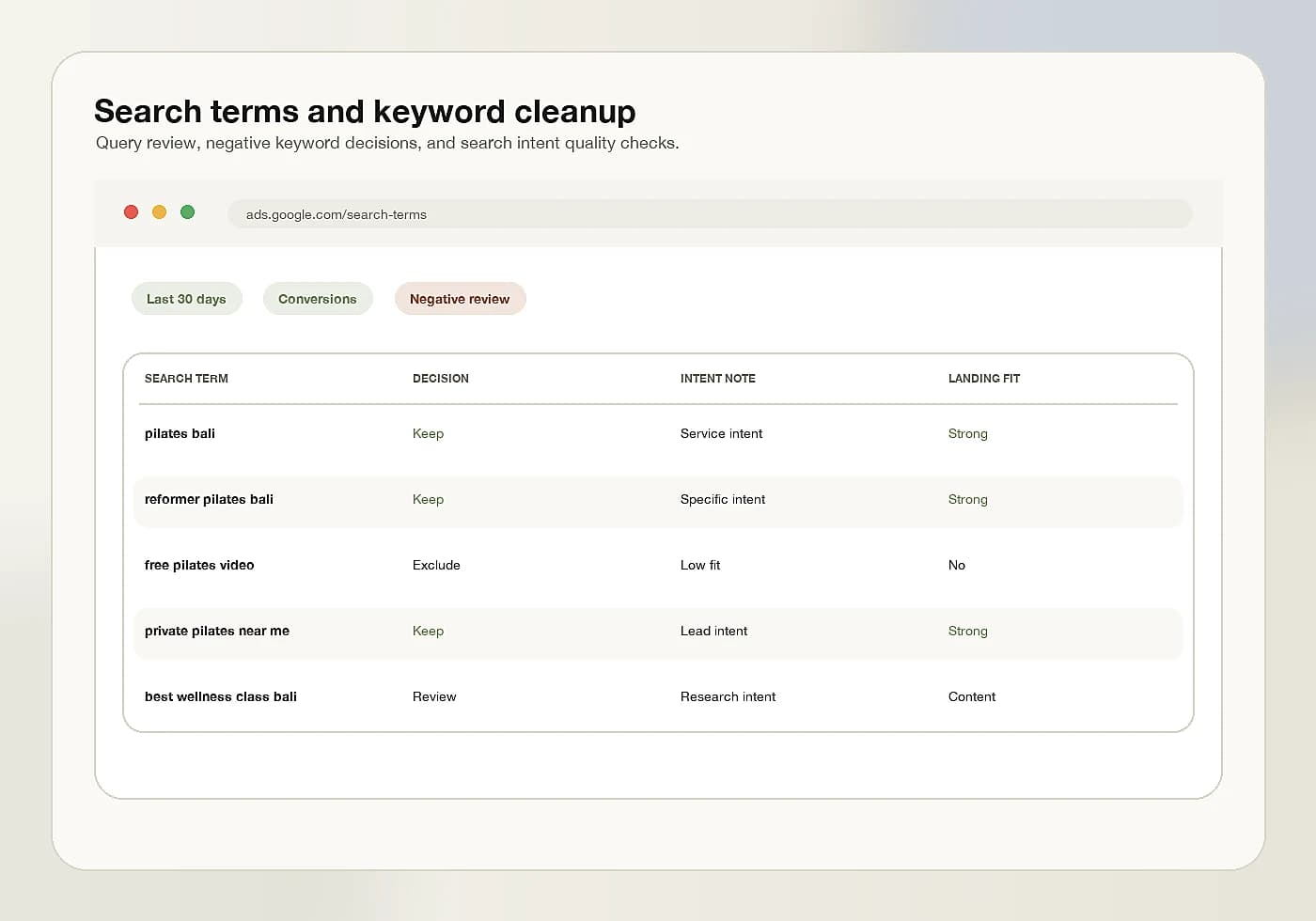
Task: Click the 'Search terms and keyword cleanup' heading
Action: (x=365, y=112)
